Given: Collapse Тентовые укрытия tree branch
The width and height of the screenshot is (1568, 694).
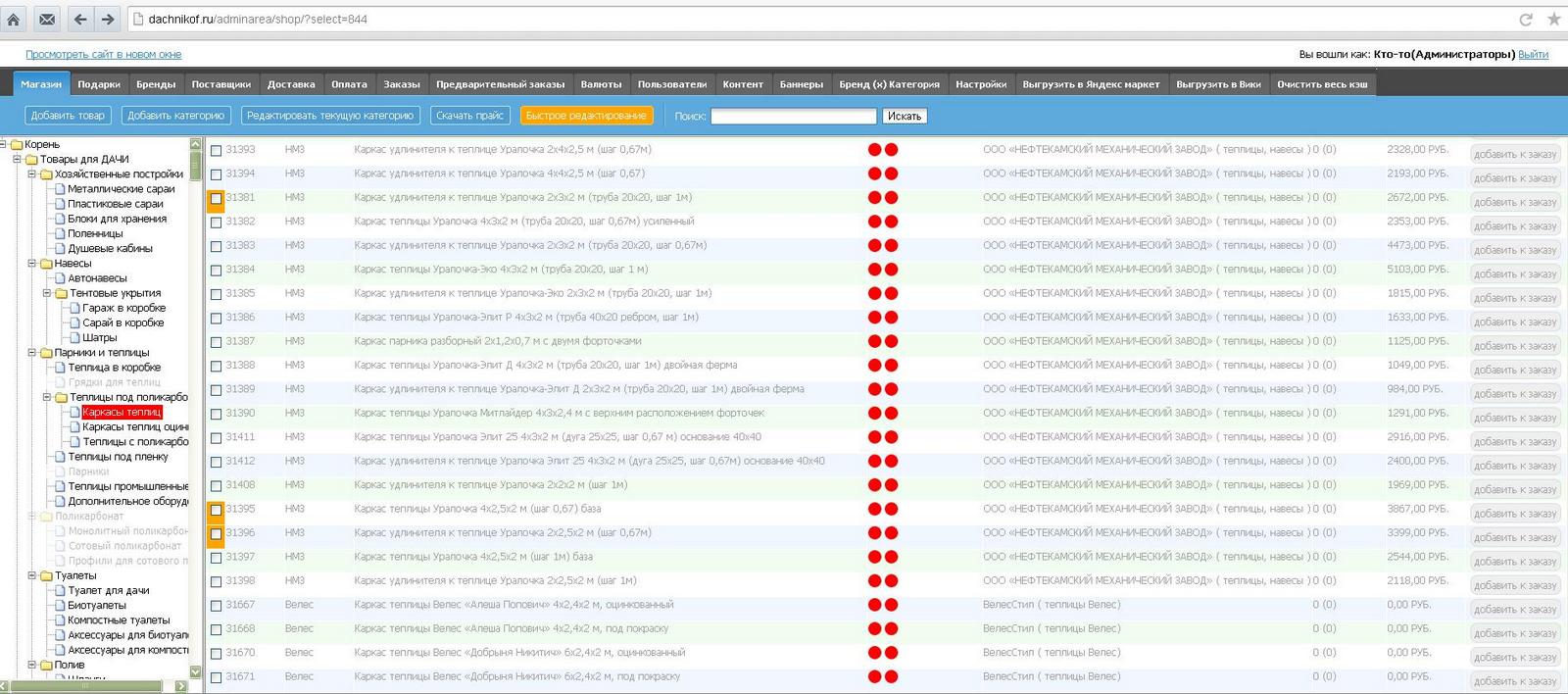Looking at the screenshot, I should point(46,292).
